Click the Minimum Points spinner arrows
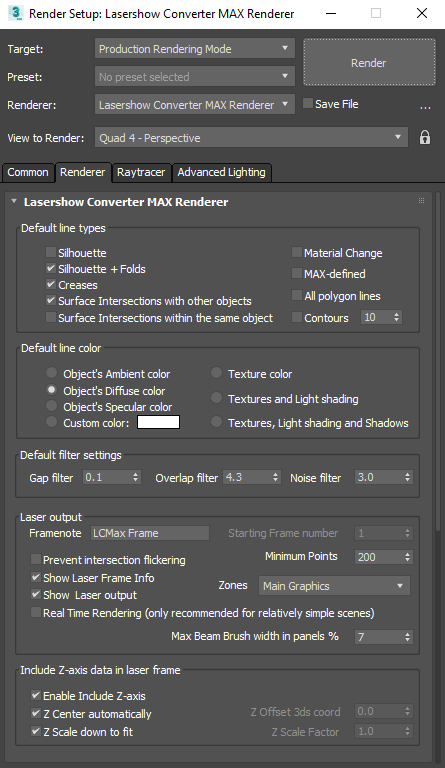Viewport: 445px width, 768px height. (x=407, y=557)
